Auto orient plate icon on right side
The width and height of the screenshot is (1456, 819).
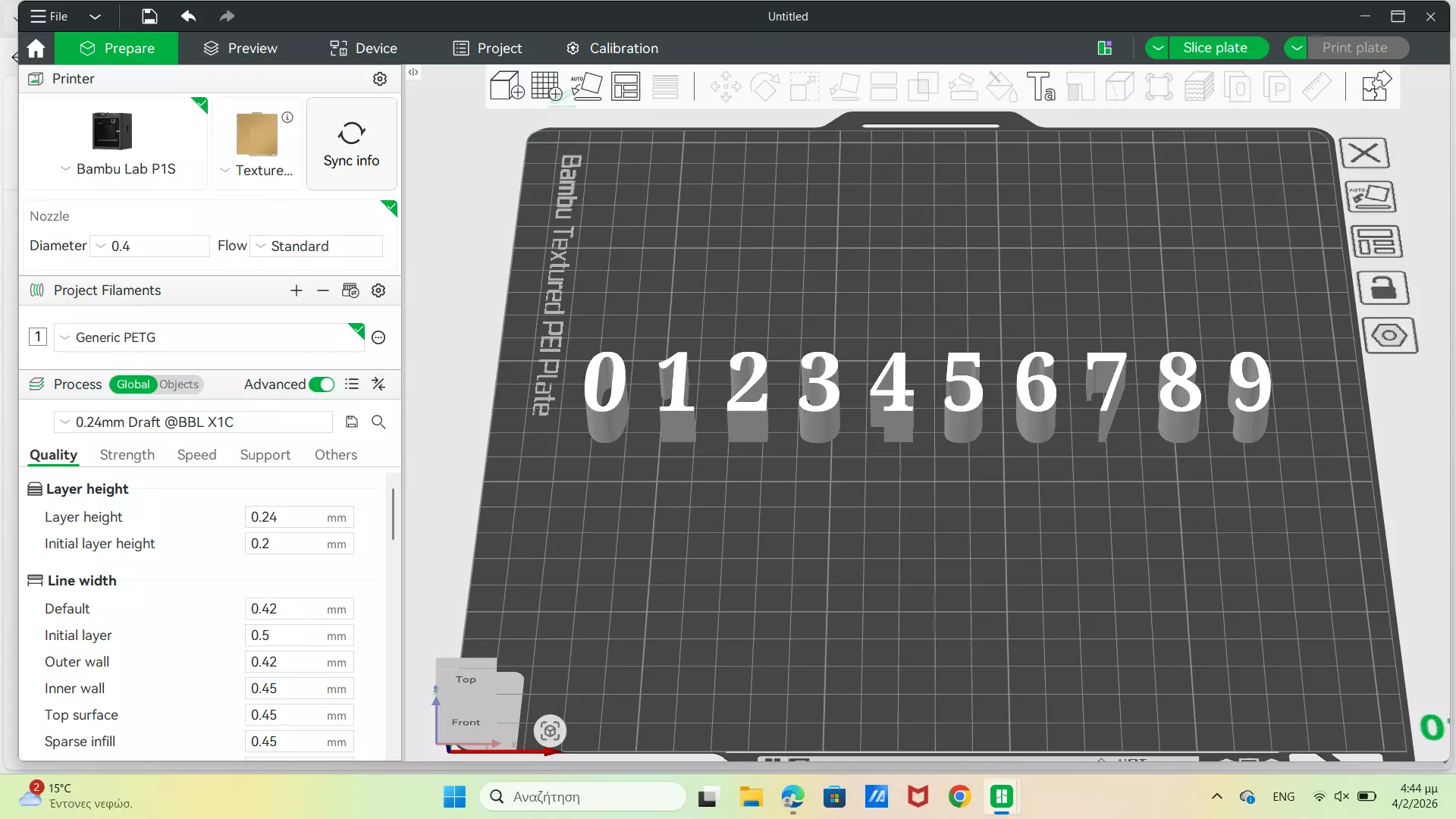pyautogui.click(x=1370, y=197)
